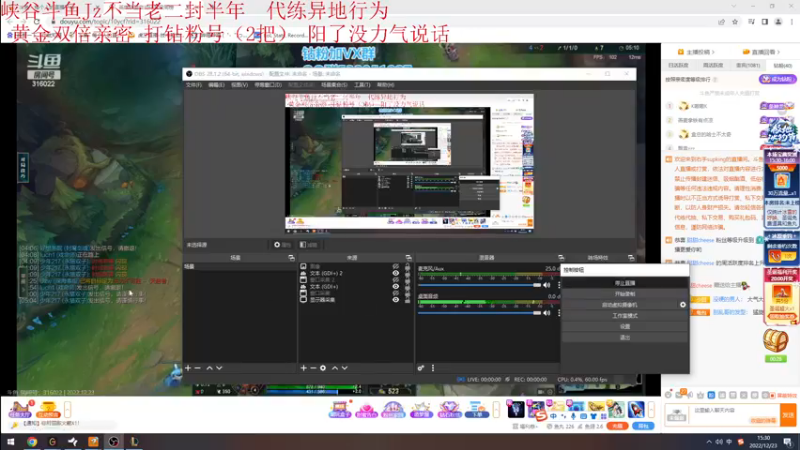The height and width of the screenshot is (450, 800).
Task: Open notification center in system tray
Action: tap(788, 442)
